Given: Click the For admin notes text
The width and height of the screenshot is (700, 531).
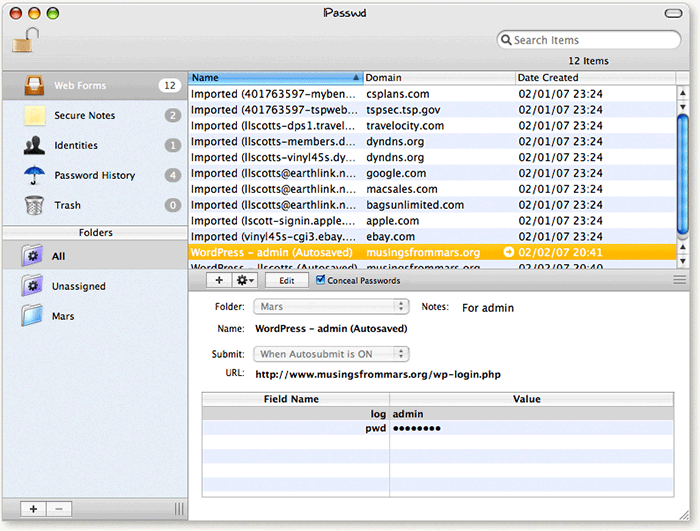Looking at the screenshot, I should point(488,308).
